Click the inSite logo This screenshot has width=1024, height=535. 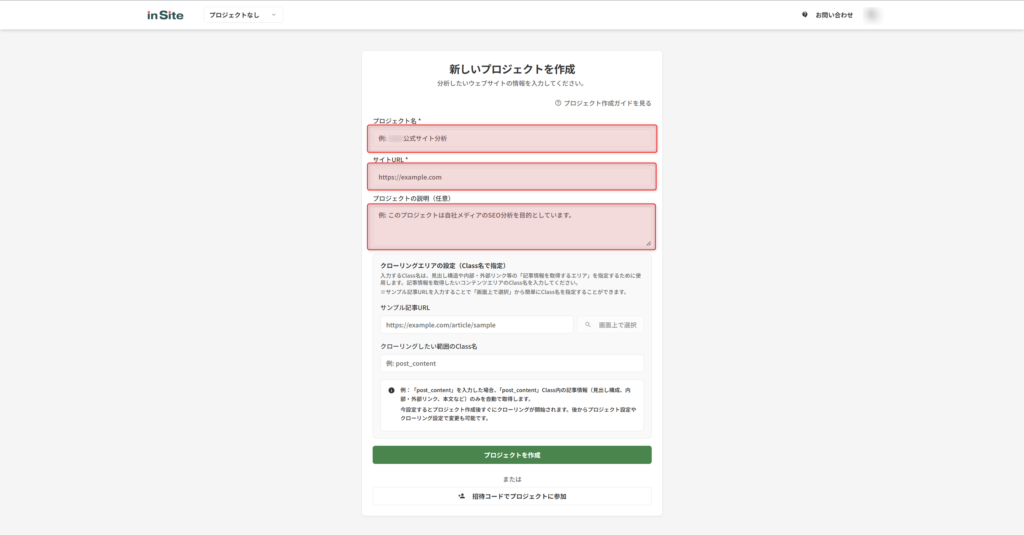pyautogui.click(x=165, y=15)
